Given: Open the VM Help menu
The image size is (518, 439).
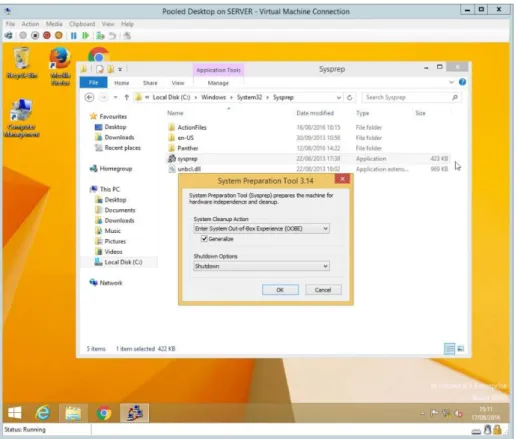Looking at the screenshot, I should pos(127,24).
